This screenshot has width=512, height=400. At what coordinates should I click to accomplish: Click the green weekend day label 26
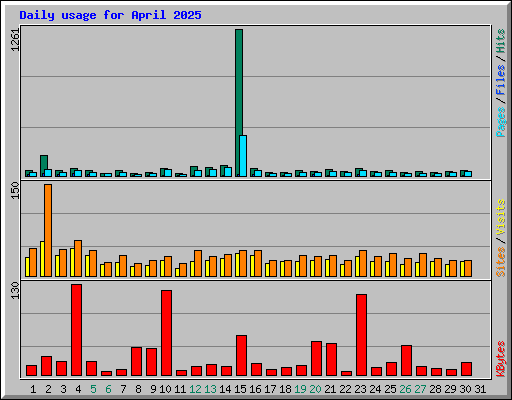coord(405,389)
